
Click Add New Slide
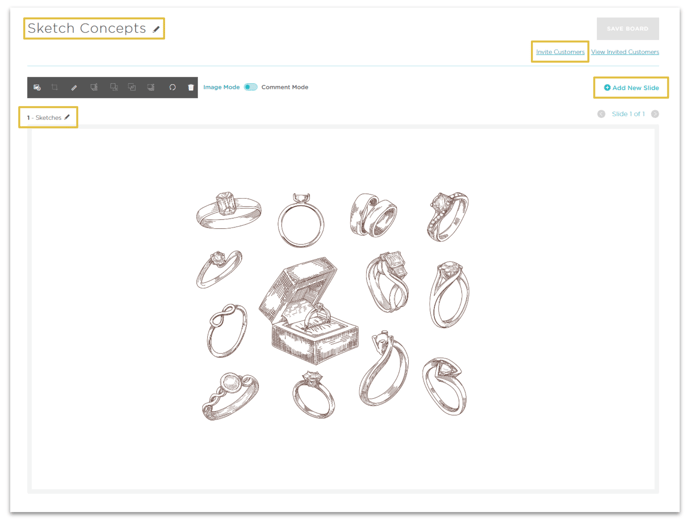coord(631,88)
